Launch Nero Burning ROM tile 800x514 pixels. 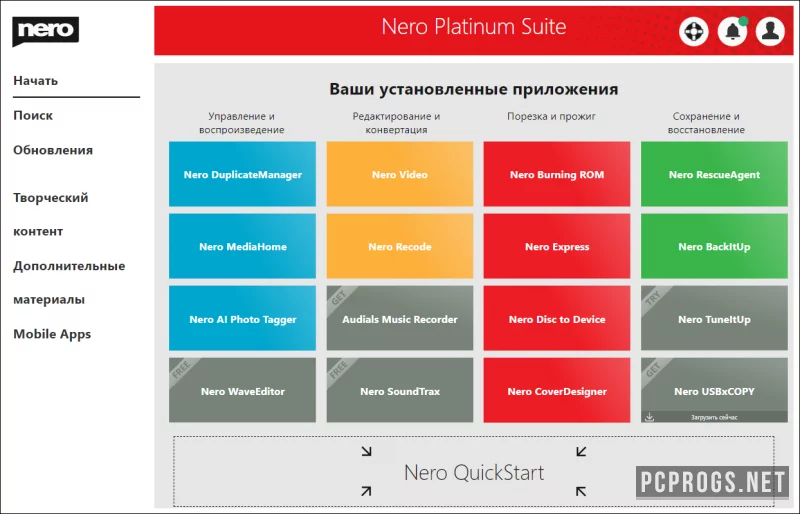click(557, 174)
